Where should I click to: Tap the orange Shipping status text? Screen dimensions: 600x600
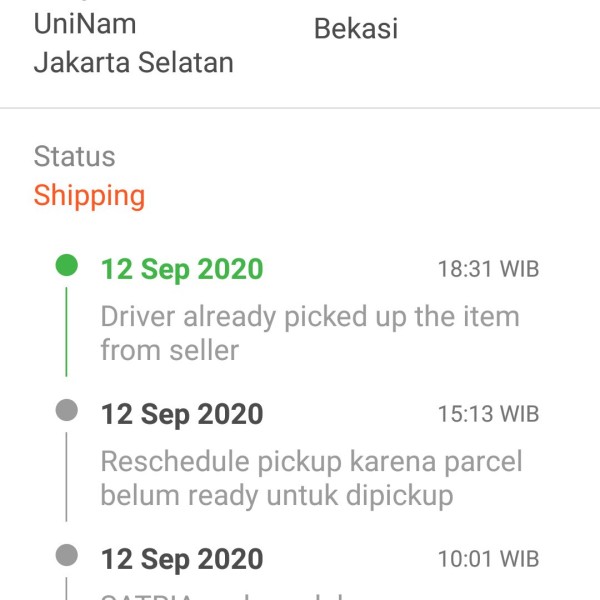coord(90,196)
